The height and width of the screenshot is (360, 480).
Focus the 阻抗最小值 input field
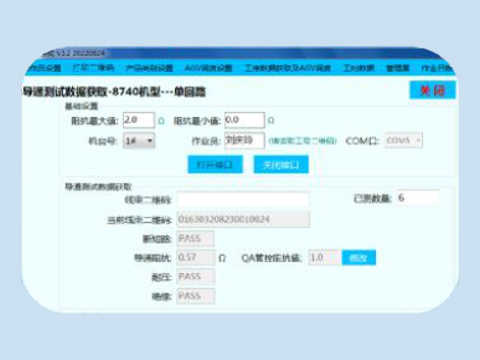click(x=245, y=120)
